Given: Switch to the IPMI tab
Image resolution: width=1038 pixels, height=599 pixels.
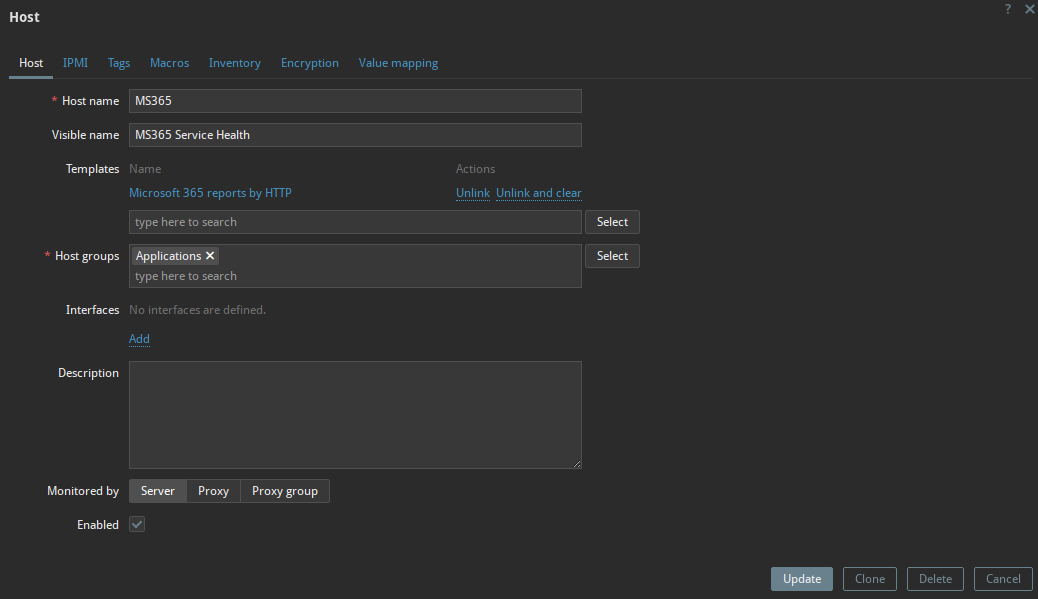Looking at the screenshot, I should [75, 63].
